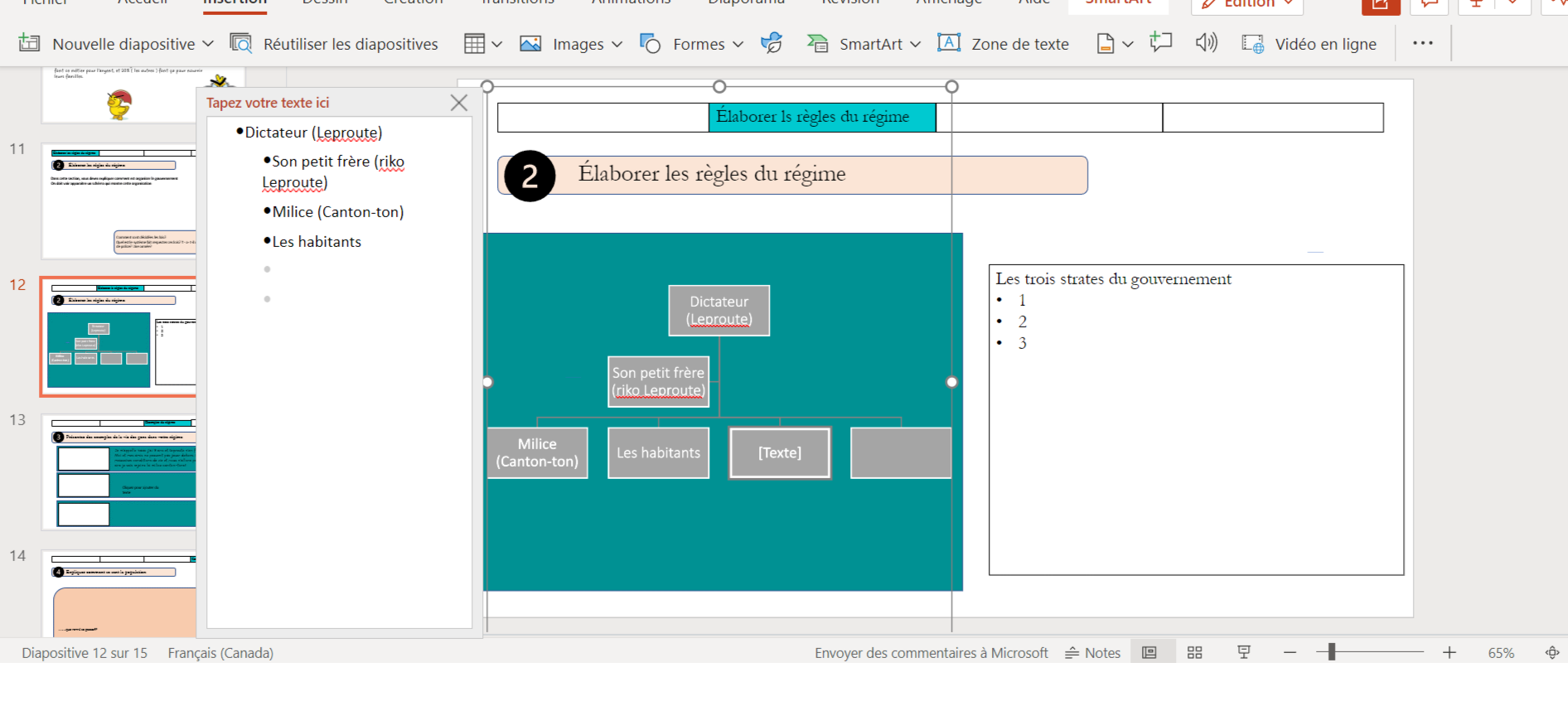Expand the Nouvelle diapositive dropdown arrow
This screenshot has height=711, width=1568.
[208, 44]
